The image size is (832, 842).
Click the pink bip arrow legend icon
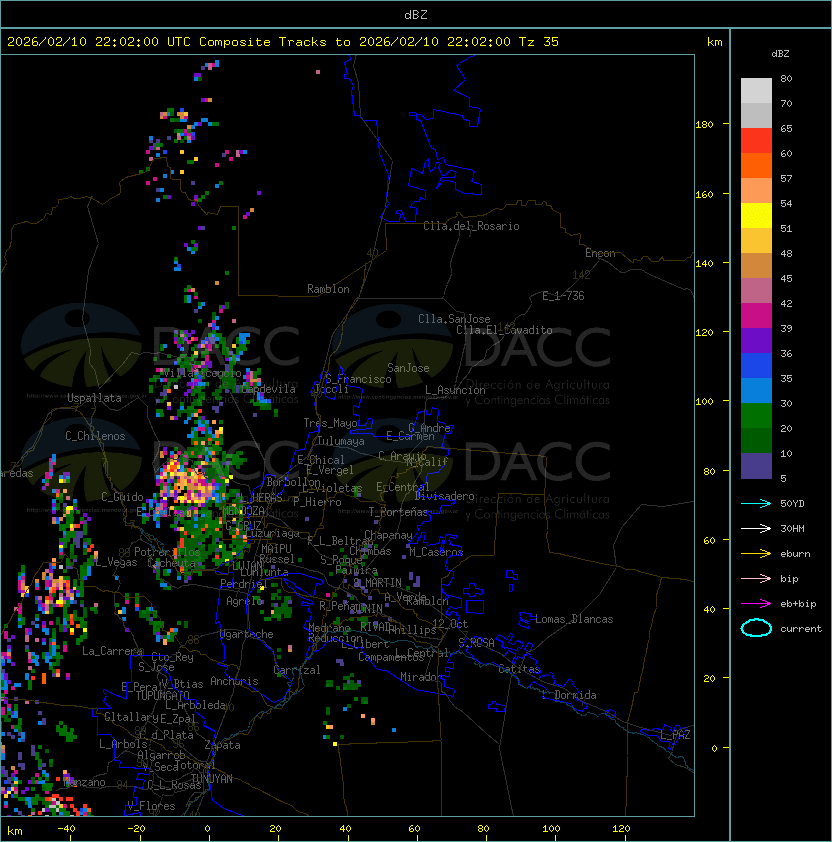point(756,579)
